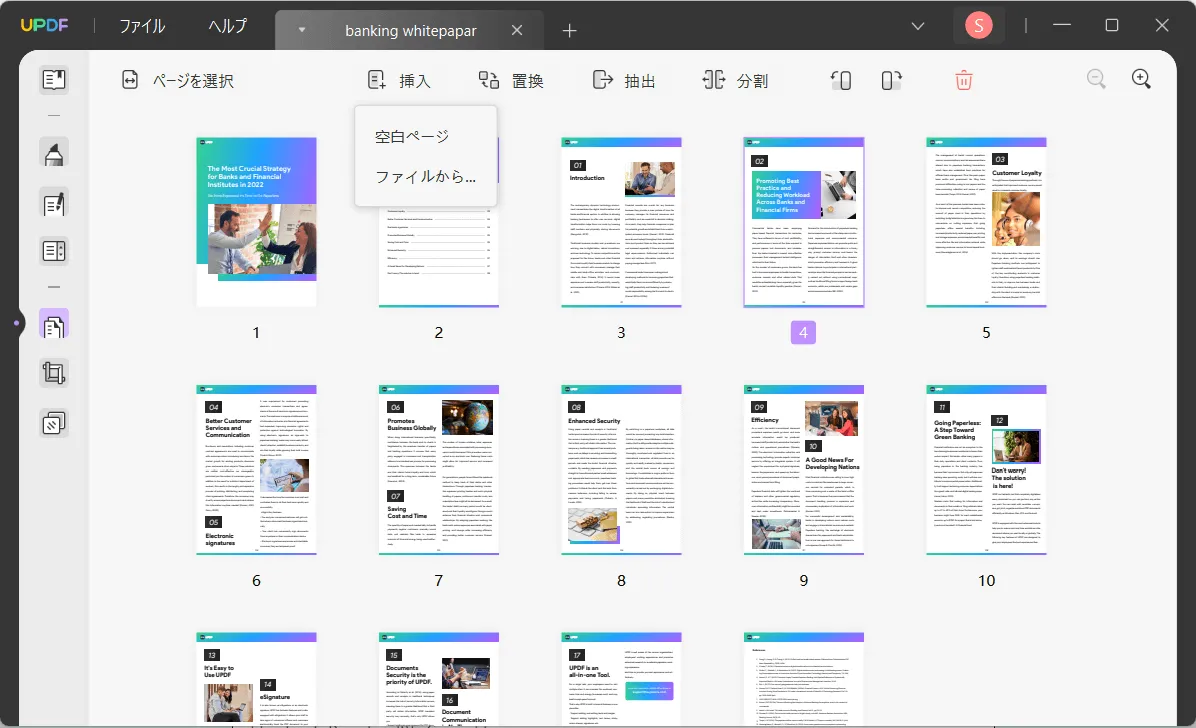The height and width of the screenshot is (728, 1196).
Task: Open the ヘルプ menu
Action: (x=228, y=26)
